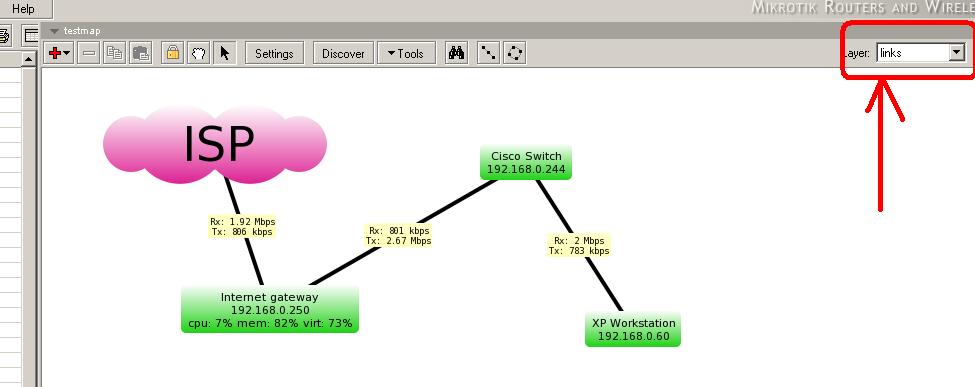Click the paste icon in map toolbar
The height and width of the screenshot is (387, 975).
point(141,54)
